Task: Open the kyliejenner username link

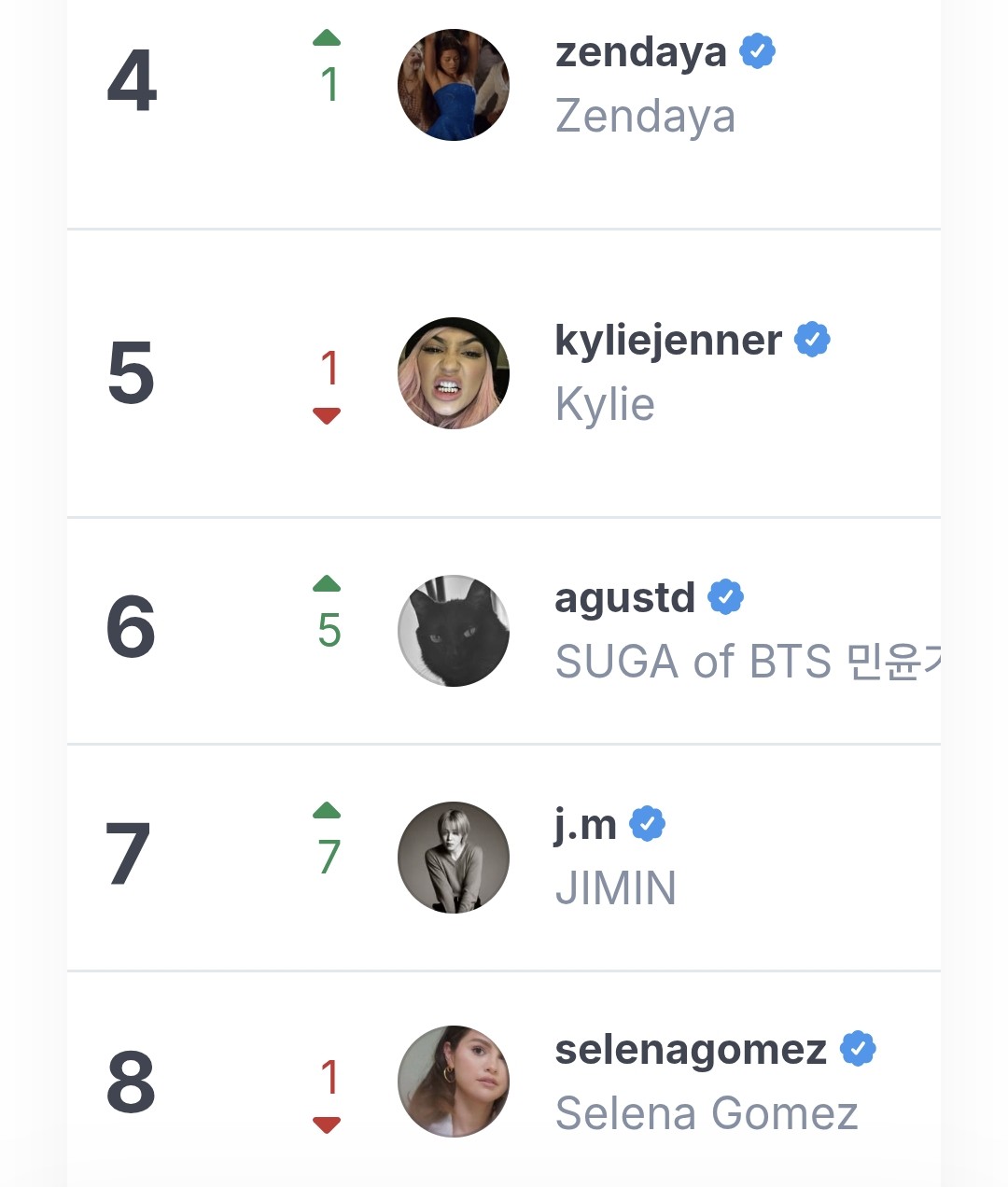Action: pyautogui.click(x=668, y=342)
